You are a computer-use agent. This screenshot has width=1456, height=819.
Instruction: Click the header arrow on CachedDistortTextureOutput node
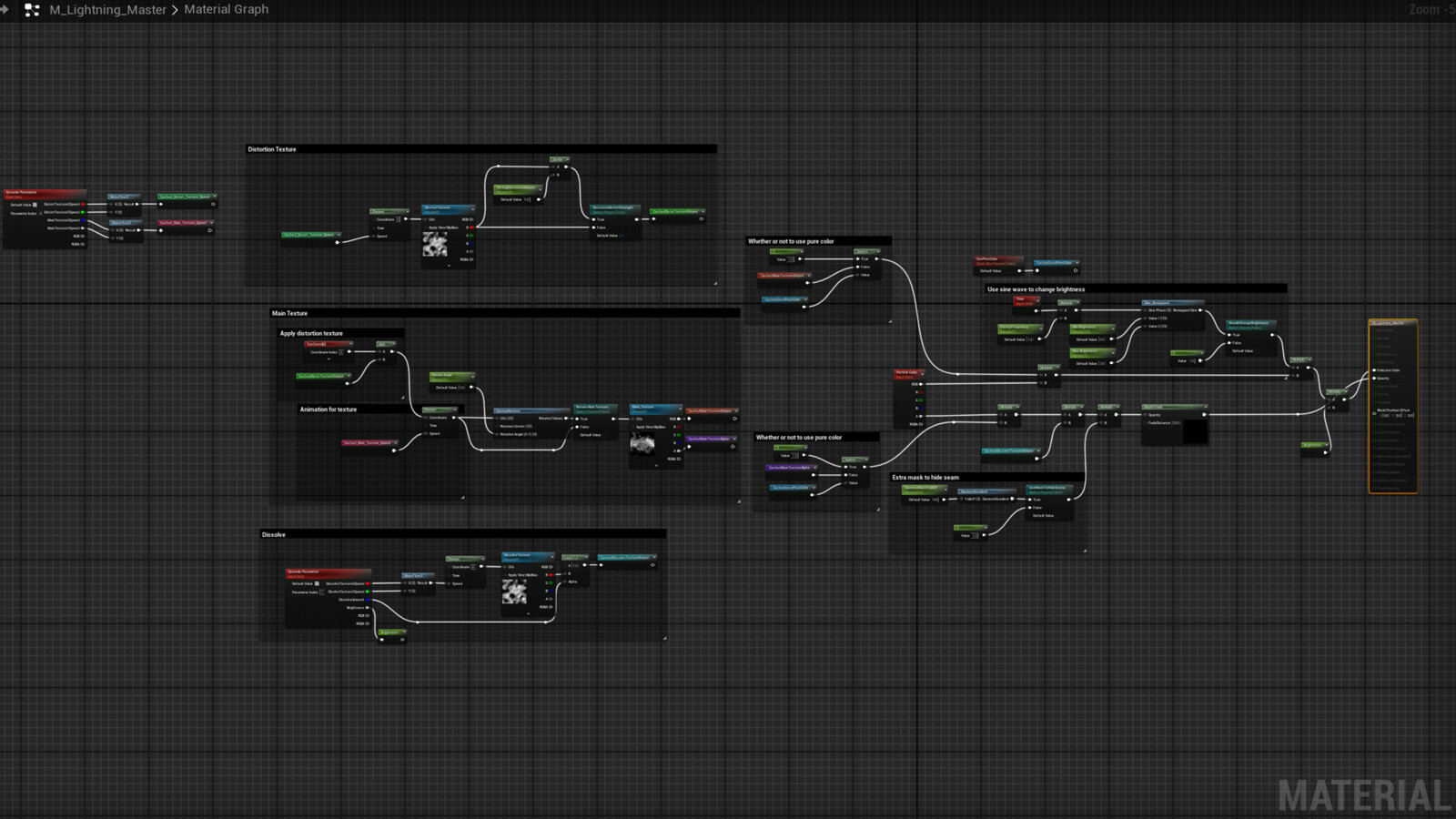[703, 211]
